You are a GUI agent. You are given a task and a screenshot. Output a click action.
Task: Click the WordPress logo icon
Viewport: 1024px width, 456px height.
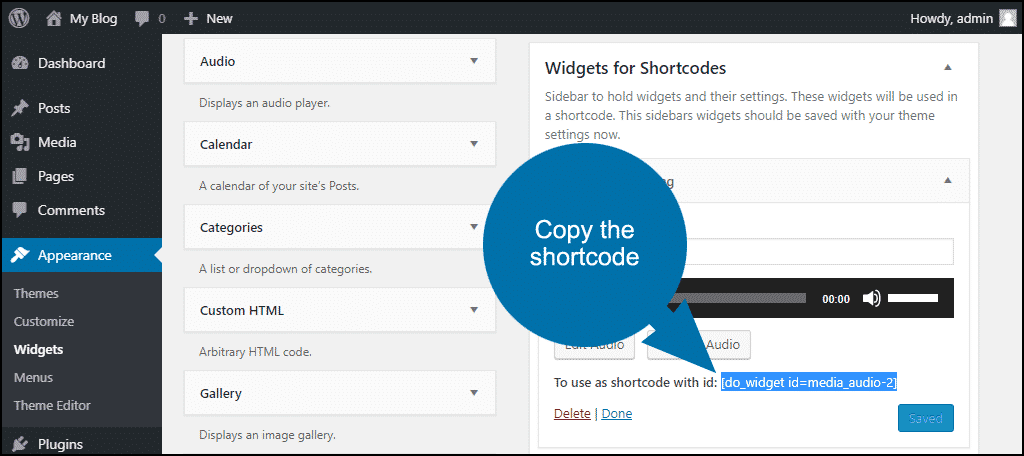[19, 18]
